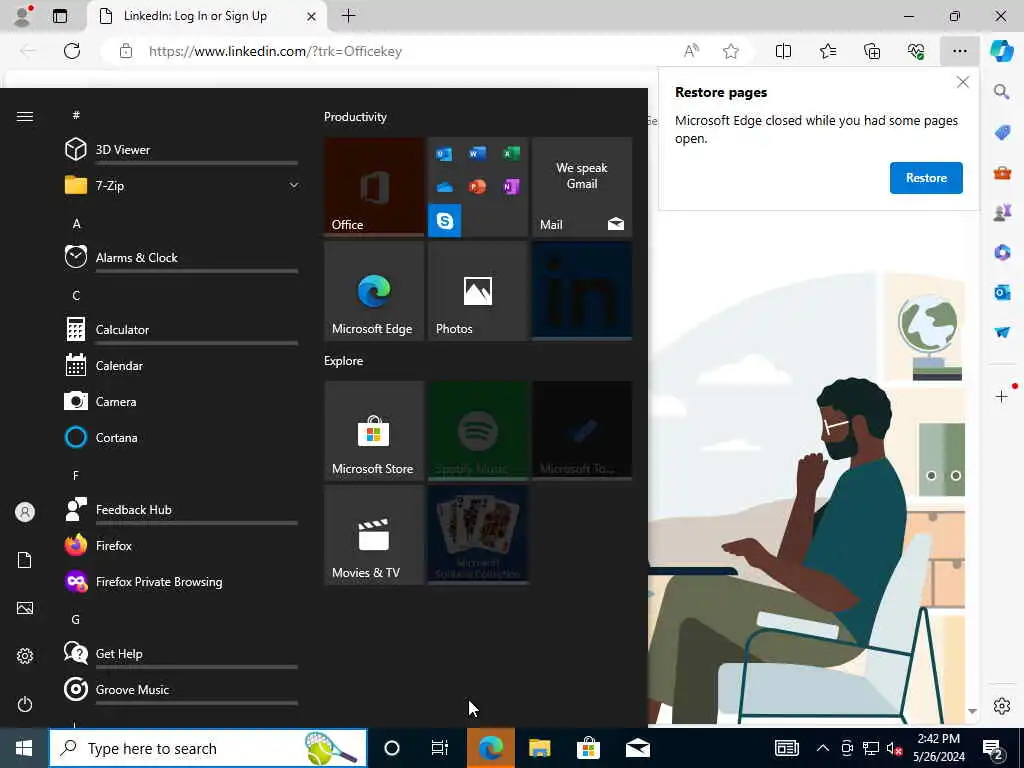The height and width of the screenshot is (768, 1024).
Task: Open Calculator from the Start menu
Action: pos(182,329)
